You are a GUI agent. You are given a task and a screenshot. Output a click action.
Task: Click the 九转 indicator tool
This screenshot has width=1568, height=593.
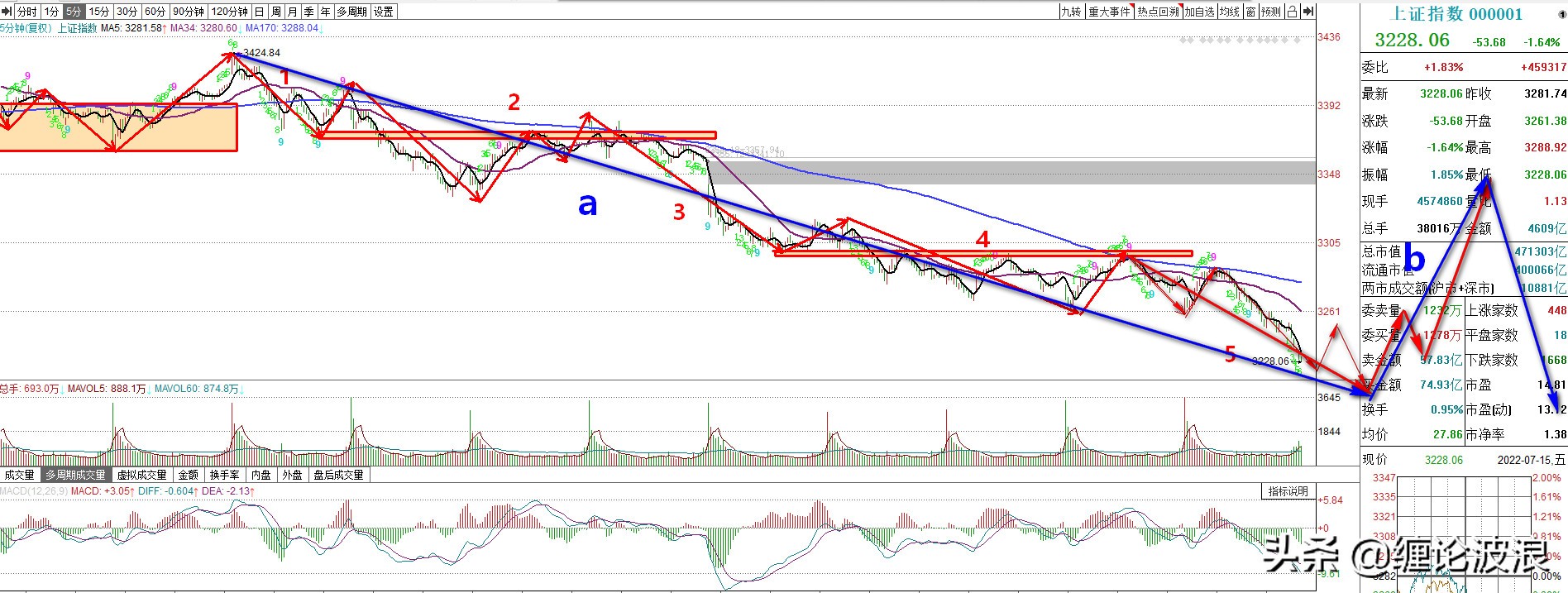coord(1071,12)
